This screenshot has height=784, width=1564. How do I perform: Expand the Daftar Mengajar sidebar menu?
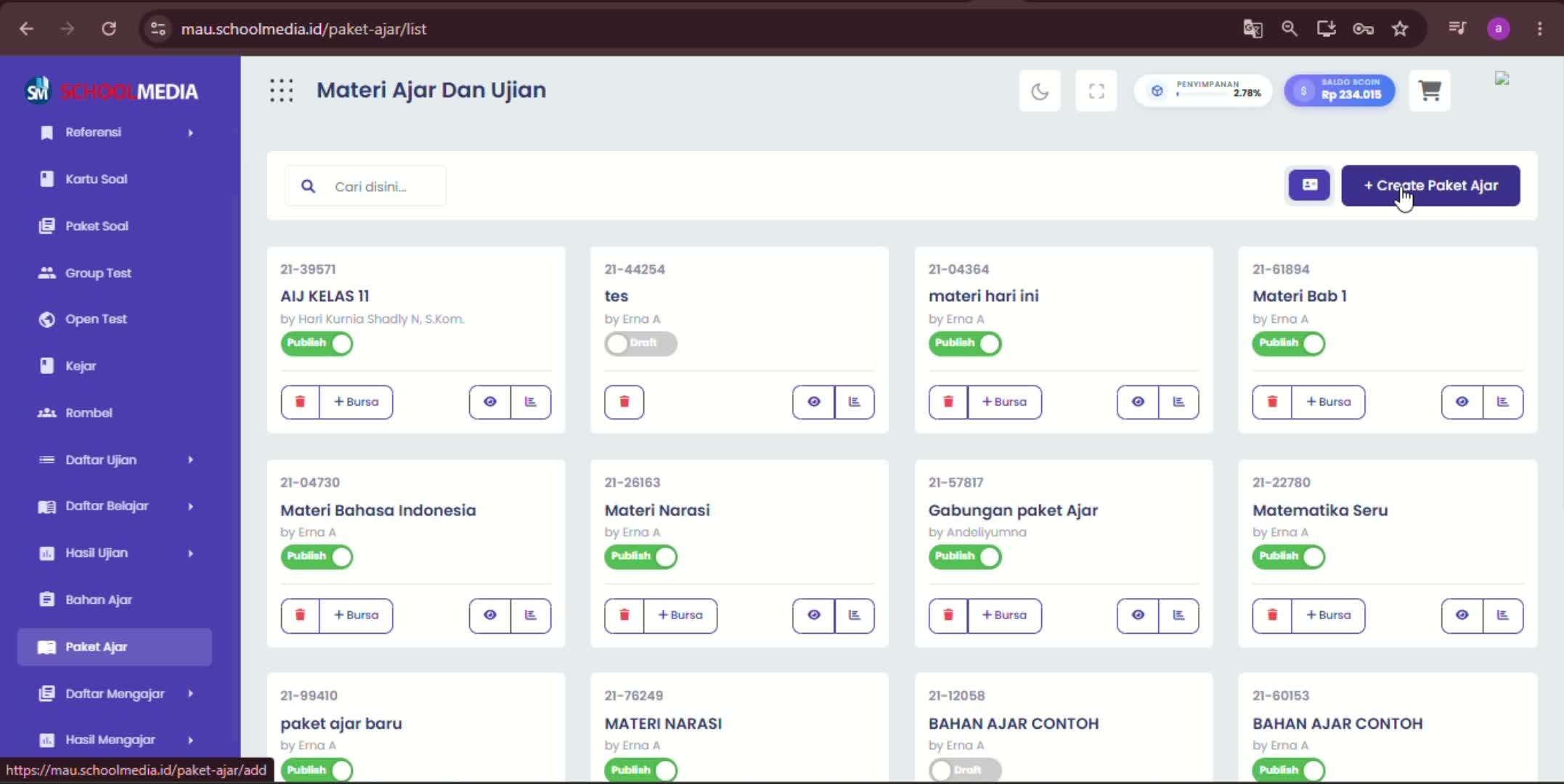point(115,694)
